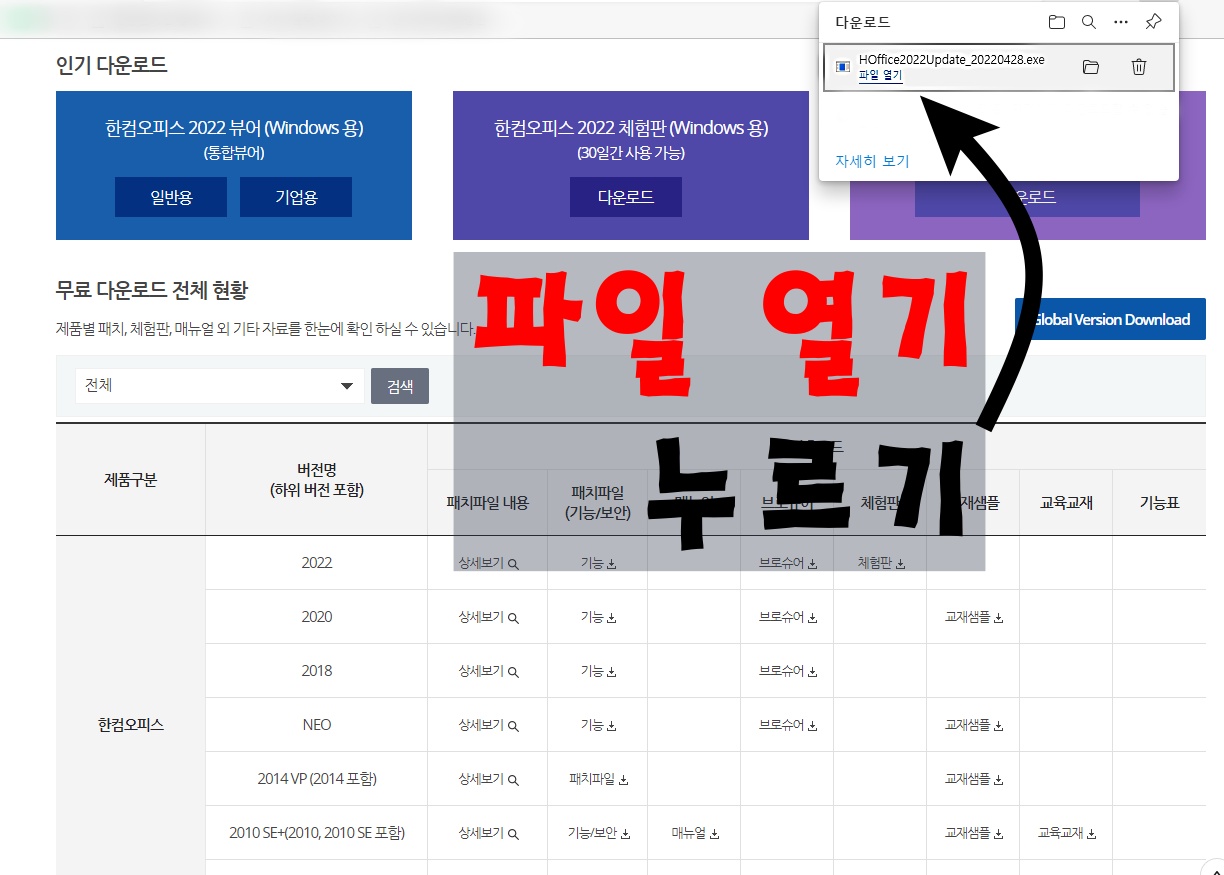Click the 2022 version cell

316,563
